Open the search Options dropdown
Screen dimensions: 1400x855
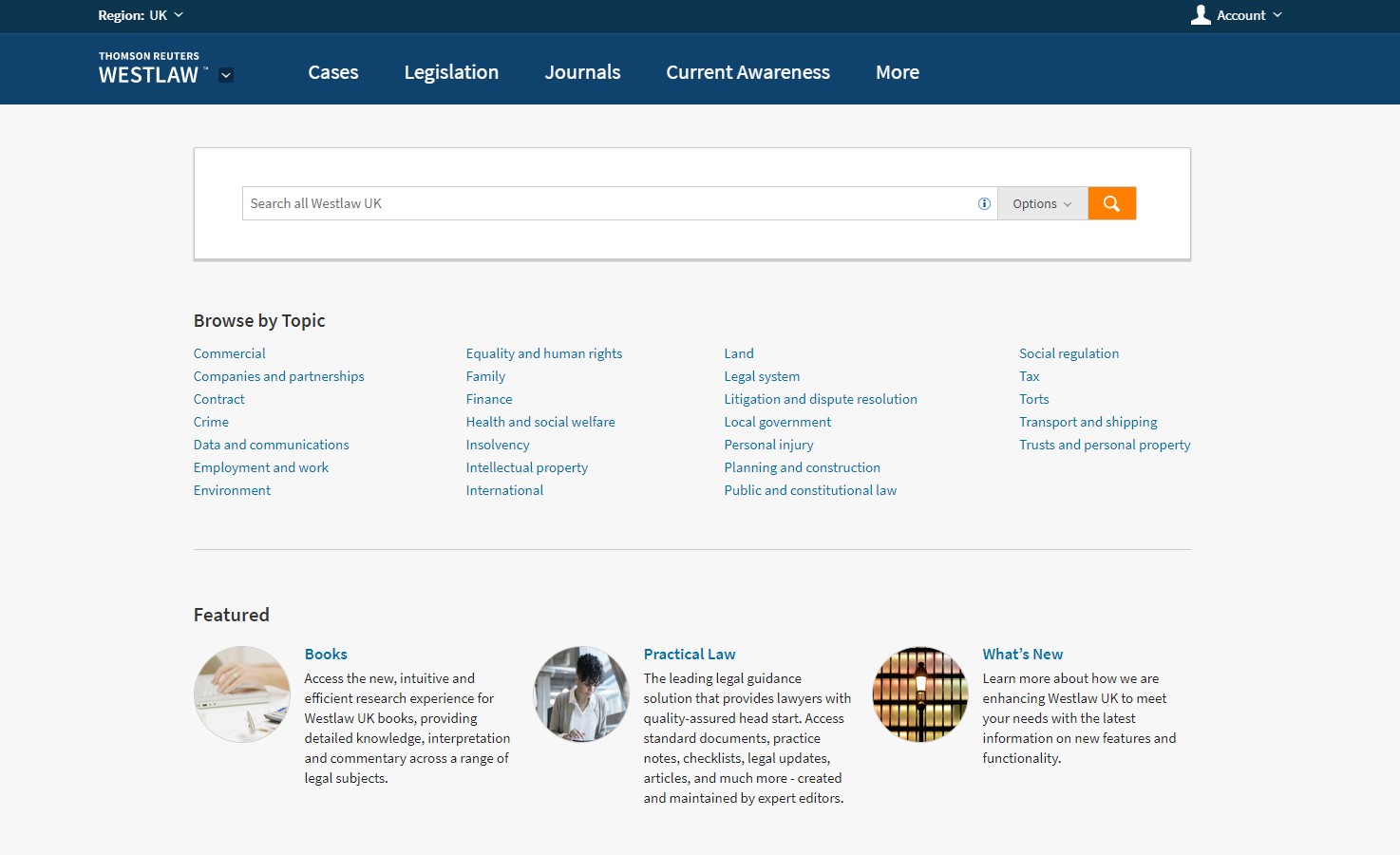tap(1042, 203)
